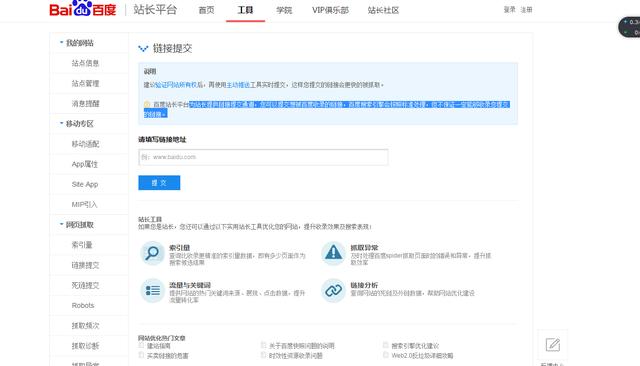Click the document icon beside 搜索引擎优化建议

386,346
